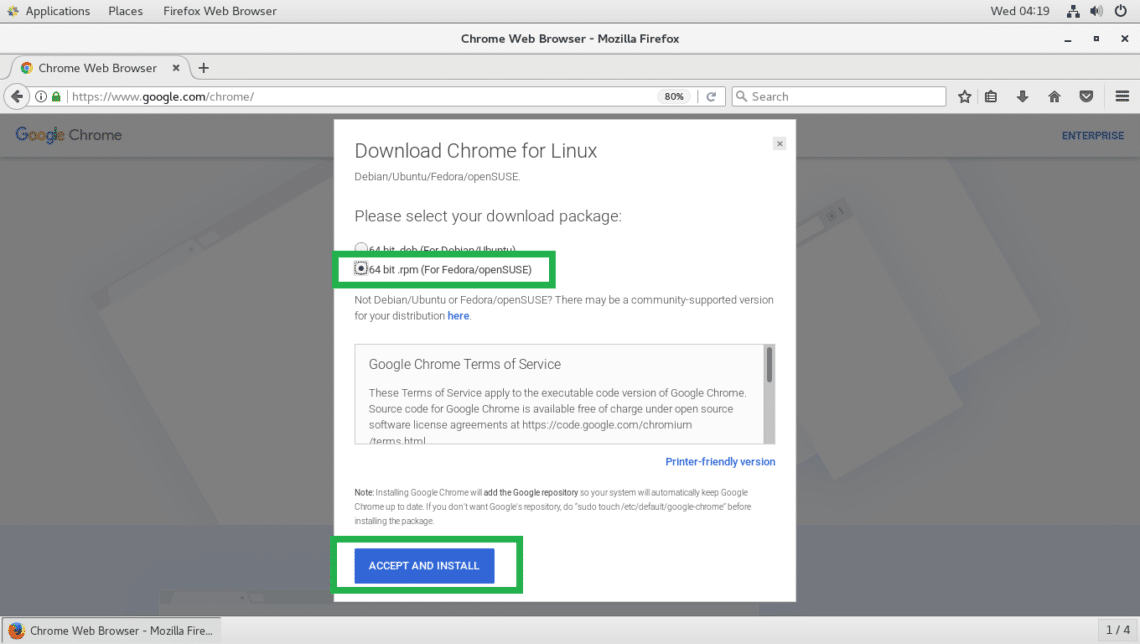Open the Places menu
1140x644 pixels.
click(125, 11)
